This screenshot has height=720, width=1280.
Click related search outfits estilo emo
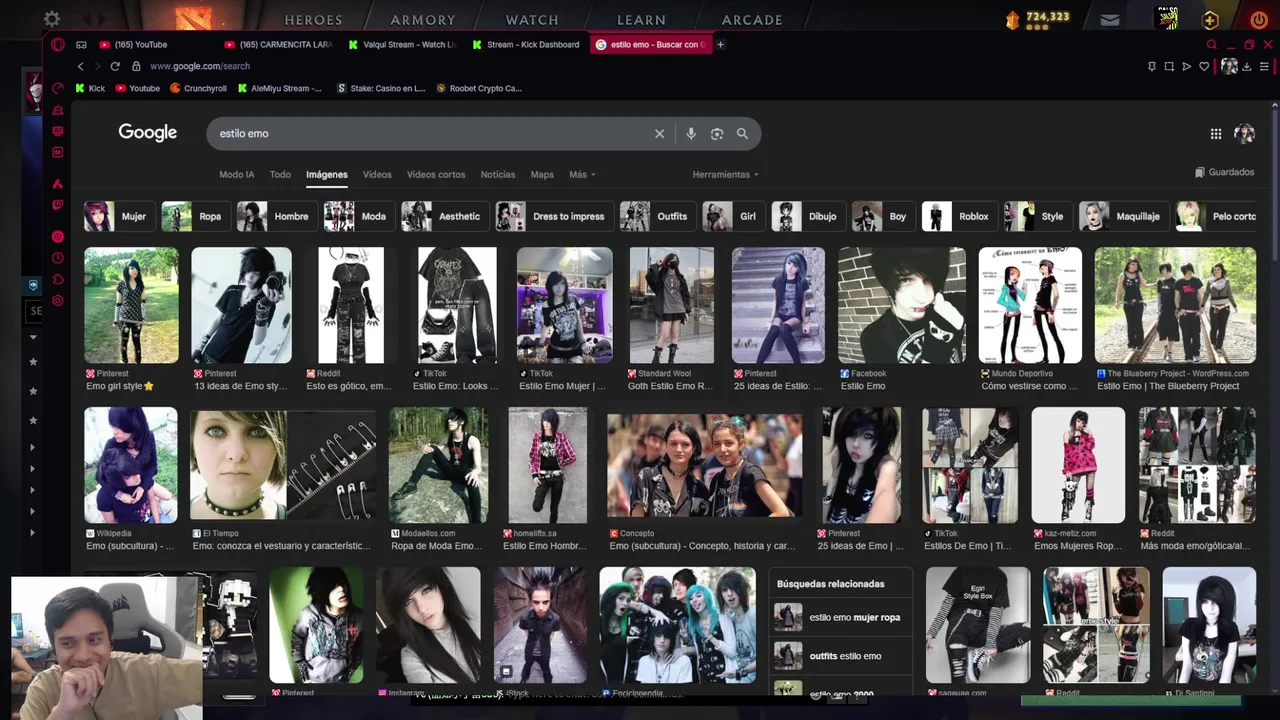(x=841, y=656)
